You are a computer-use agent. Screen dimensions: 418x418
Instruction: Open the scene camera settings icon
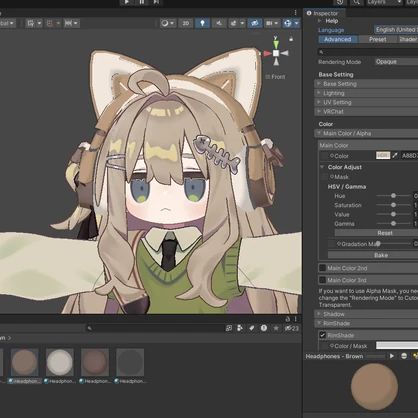click(272, 23)
